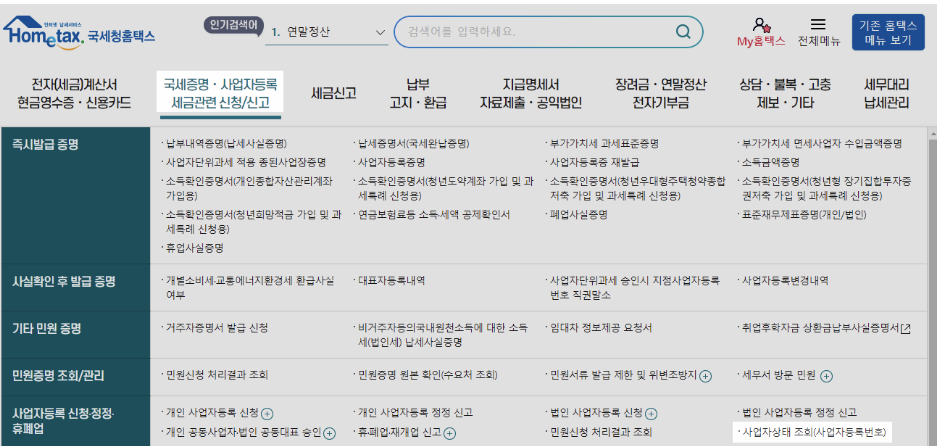Open 소득확인증명서(청년형 장기집합투자증권저축) link

pyautogui.click(x=826, y=188)
